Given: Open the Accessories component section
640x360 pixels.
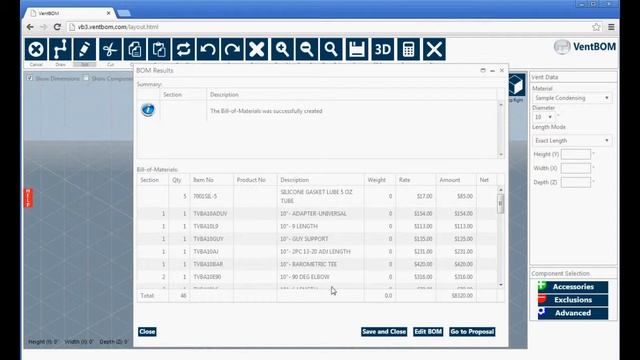Looking at the screenshot, I should coord(573,287).
